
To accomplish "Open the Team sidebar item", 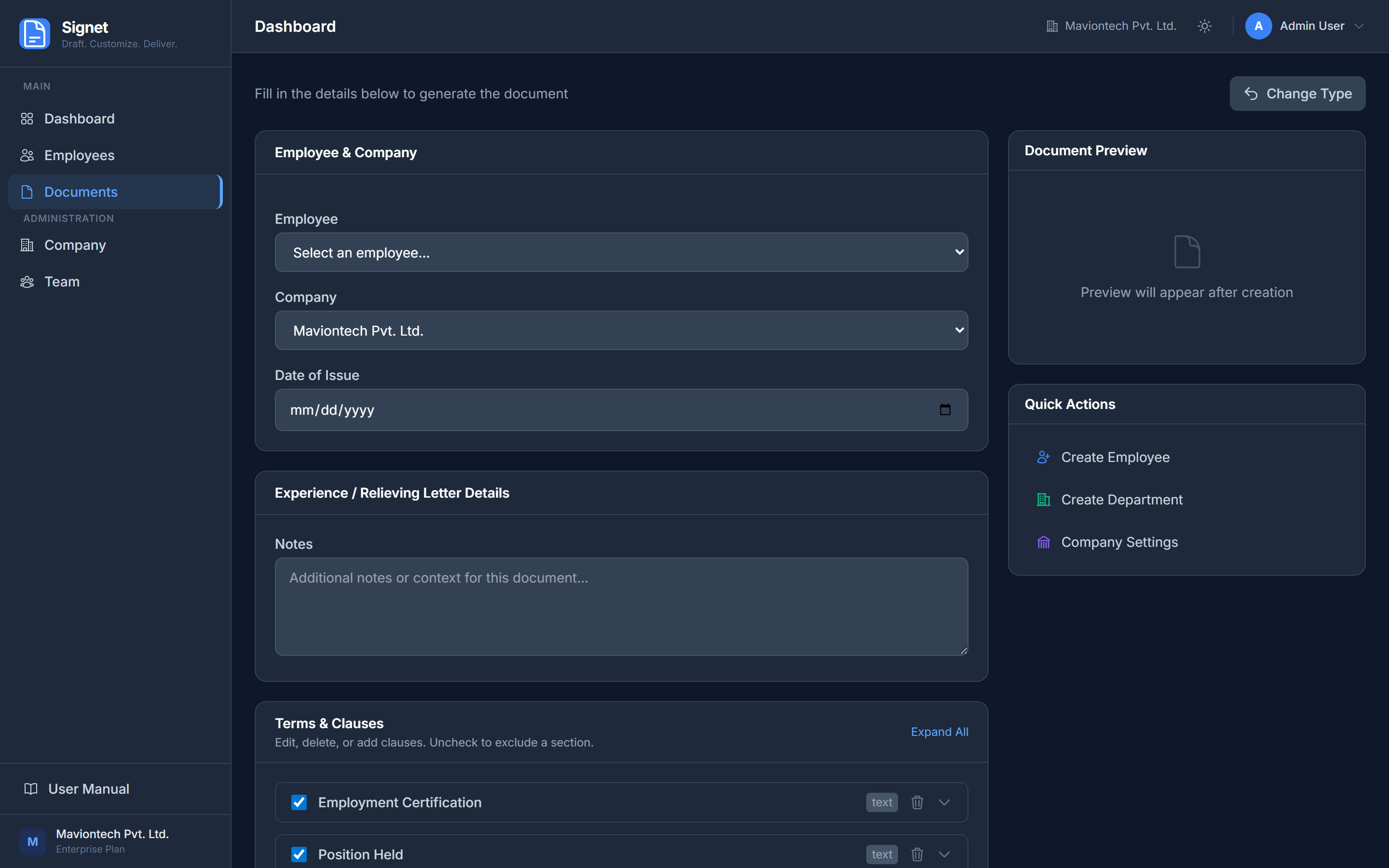I will (62, 282).
